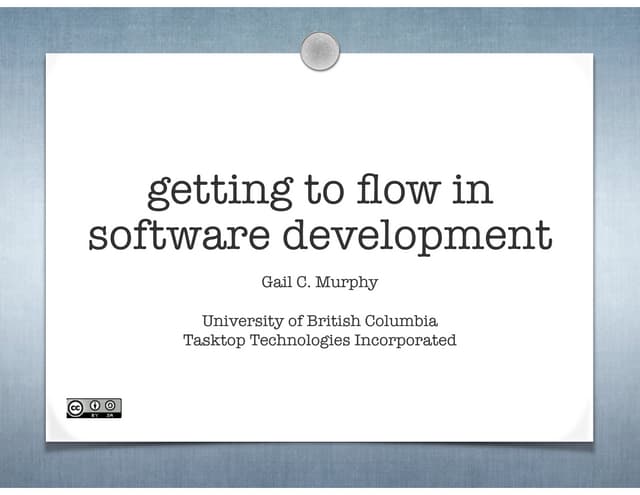Click the word 'Columbia' in the affiliation
Image resolution: width=640 pixels, height=495 pixels.
point(402,321)
